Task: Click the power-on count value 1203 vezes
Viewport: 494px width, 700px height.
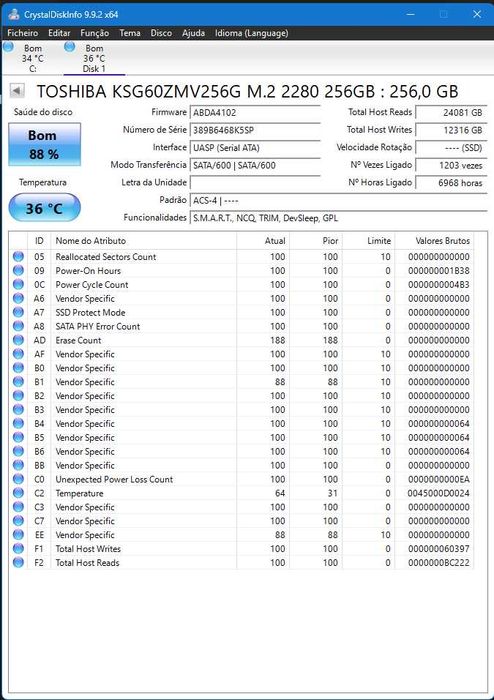Action: (x=451, y=165)
